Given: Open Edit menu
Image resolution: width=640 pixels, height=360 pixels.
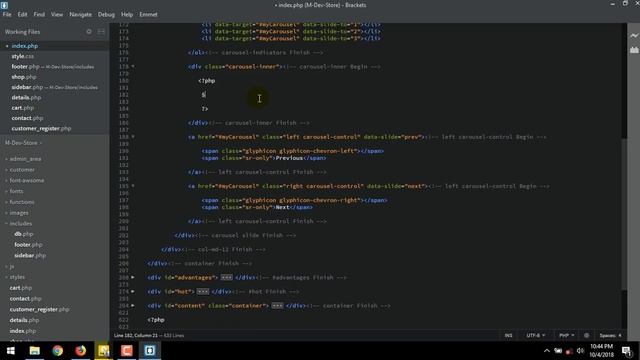Looking at the screenshot, I should tap(22, 14).
